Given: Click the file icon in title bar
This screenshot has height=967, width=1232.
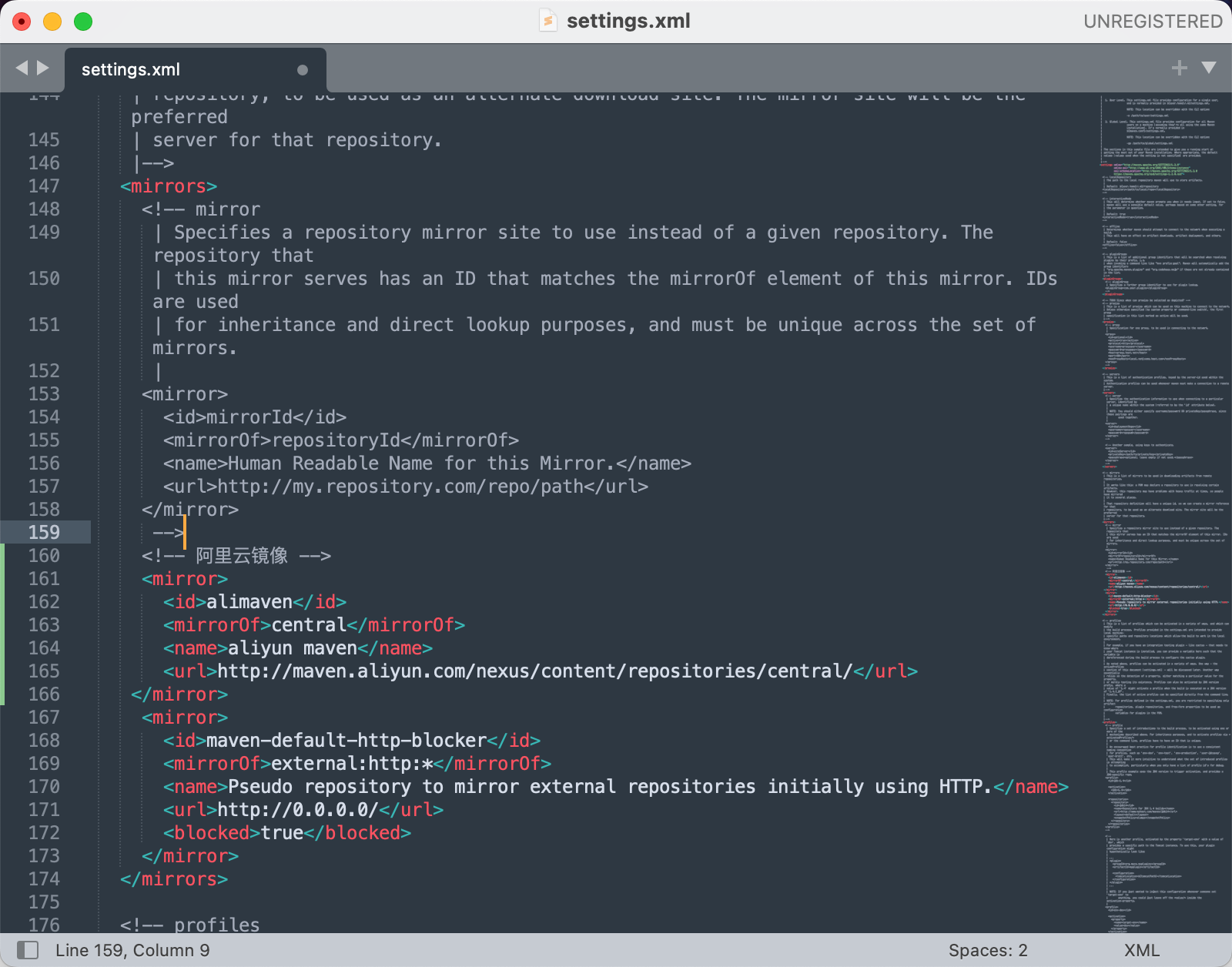Looking at the screenshot, I should tap(547, 21).
